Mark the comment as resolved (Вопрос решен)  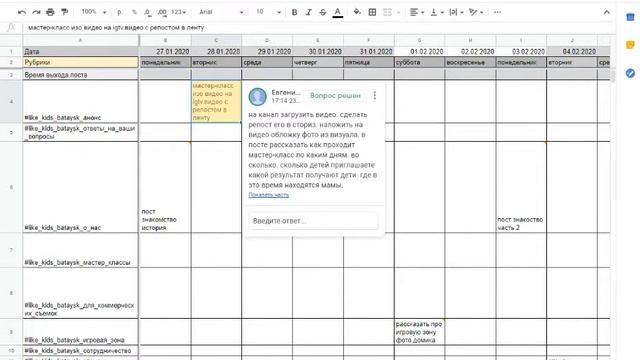[x=335, y=96]
